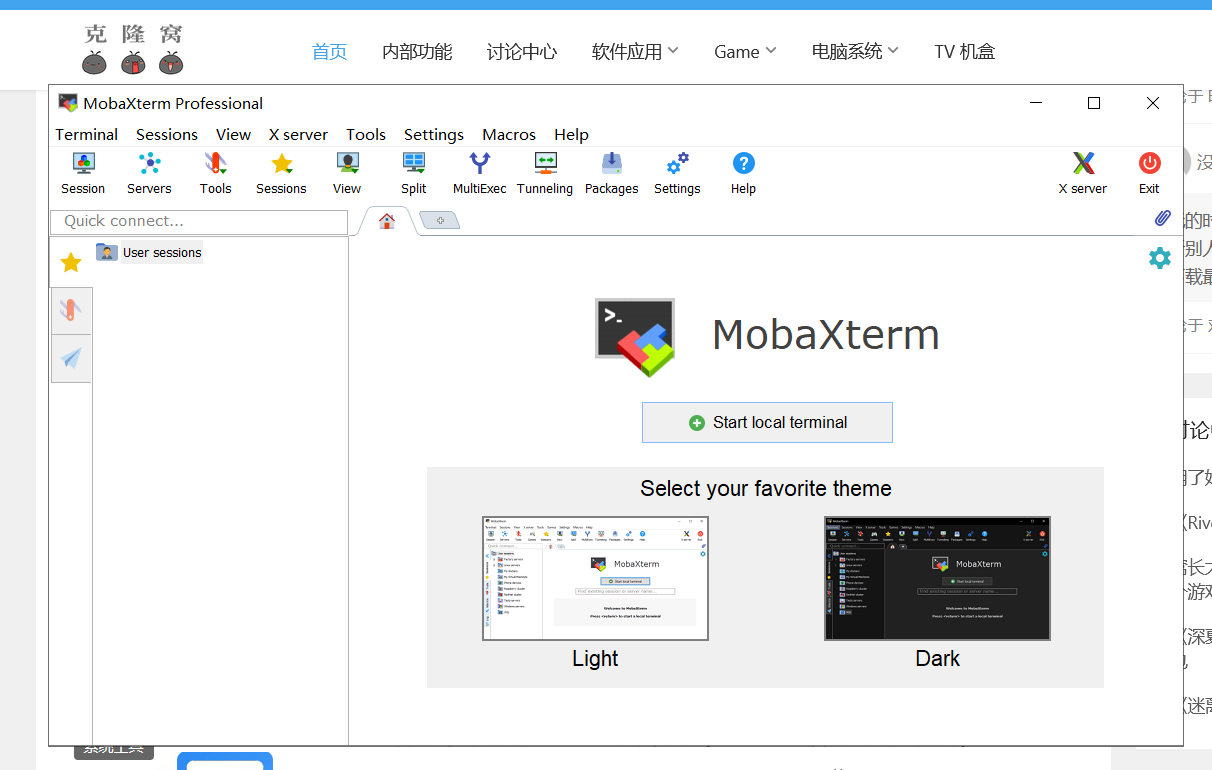Viewport: 1212px width, 770px height.
Task: Open the X server menu
Action: pos(298,134)
